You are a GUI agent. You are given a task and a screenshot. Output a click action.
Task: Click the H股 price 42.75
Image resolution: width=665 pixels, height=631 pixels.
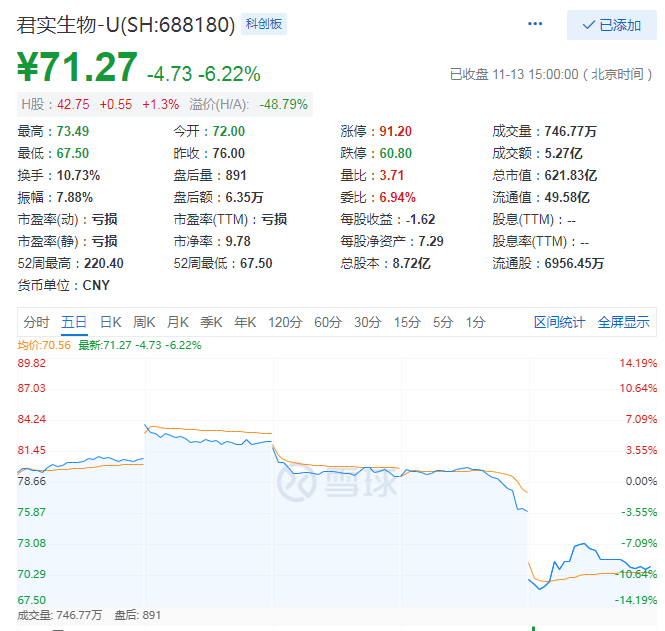pos(73,104)
